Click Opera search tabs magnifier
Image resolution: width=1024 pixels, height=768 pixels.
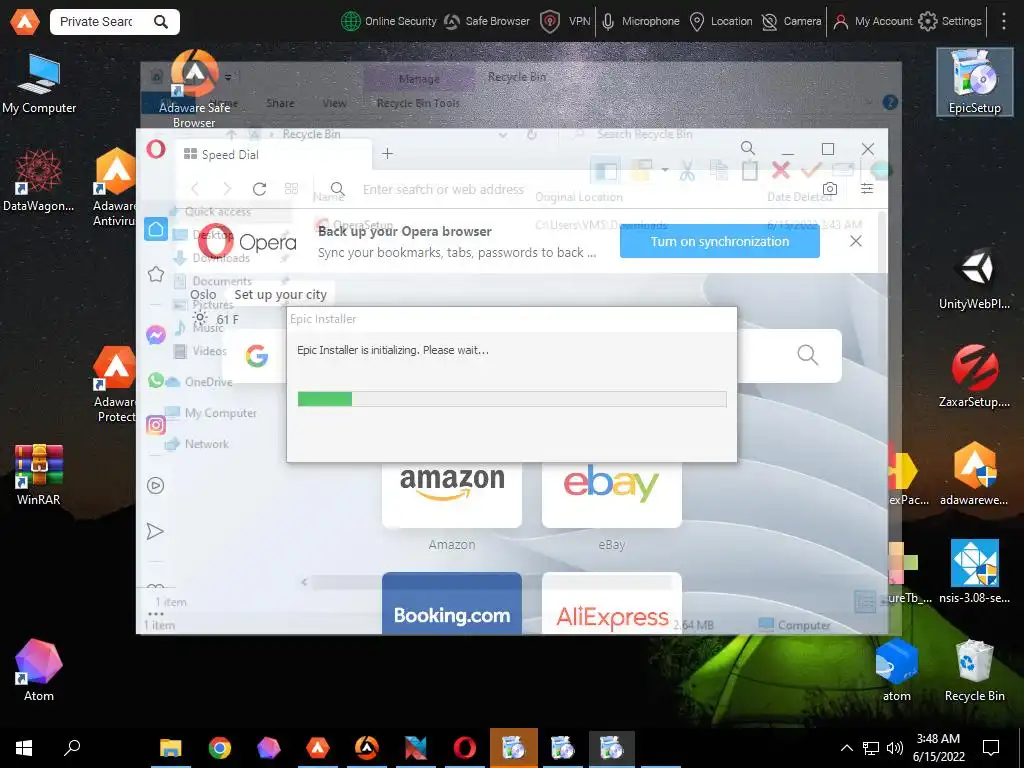pos(748,148)
